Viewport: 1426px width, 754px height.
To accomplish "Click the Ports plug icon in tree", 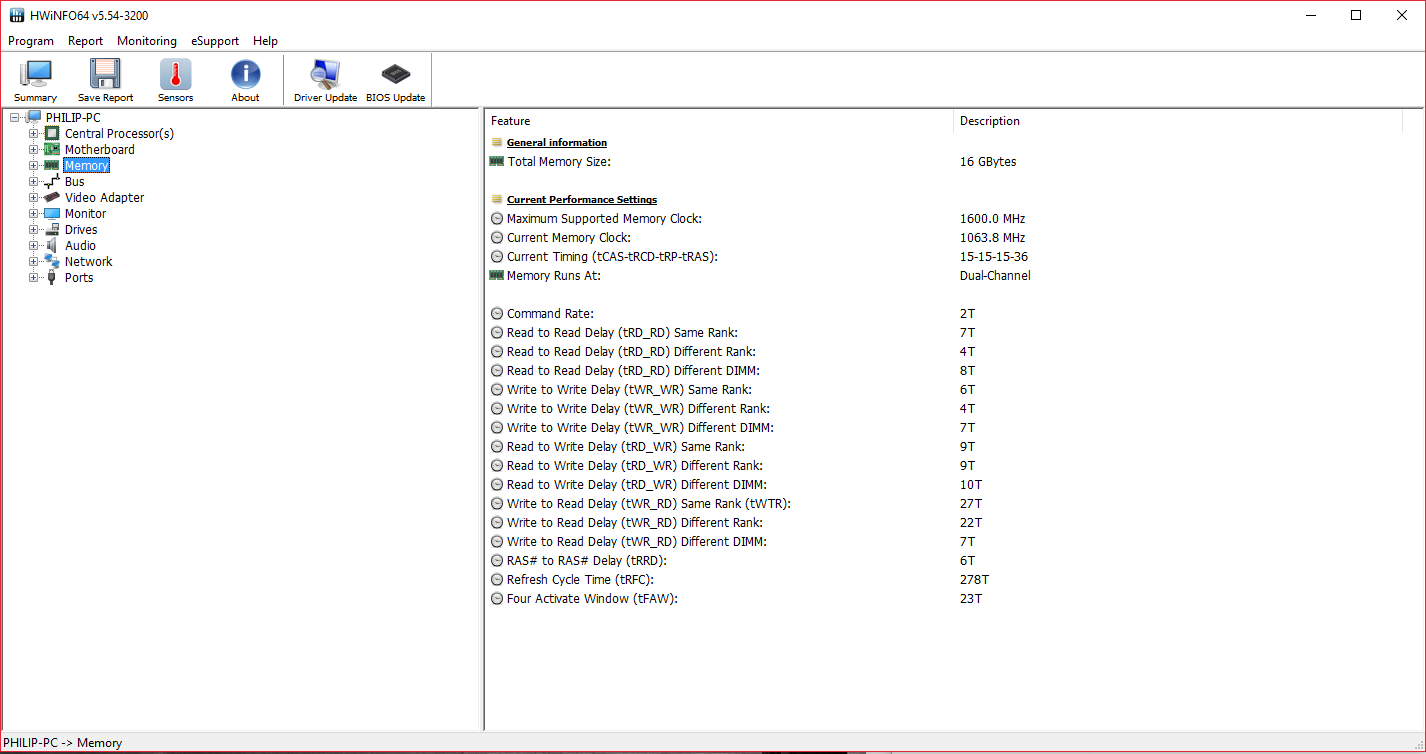I will point(52,277).
